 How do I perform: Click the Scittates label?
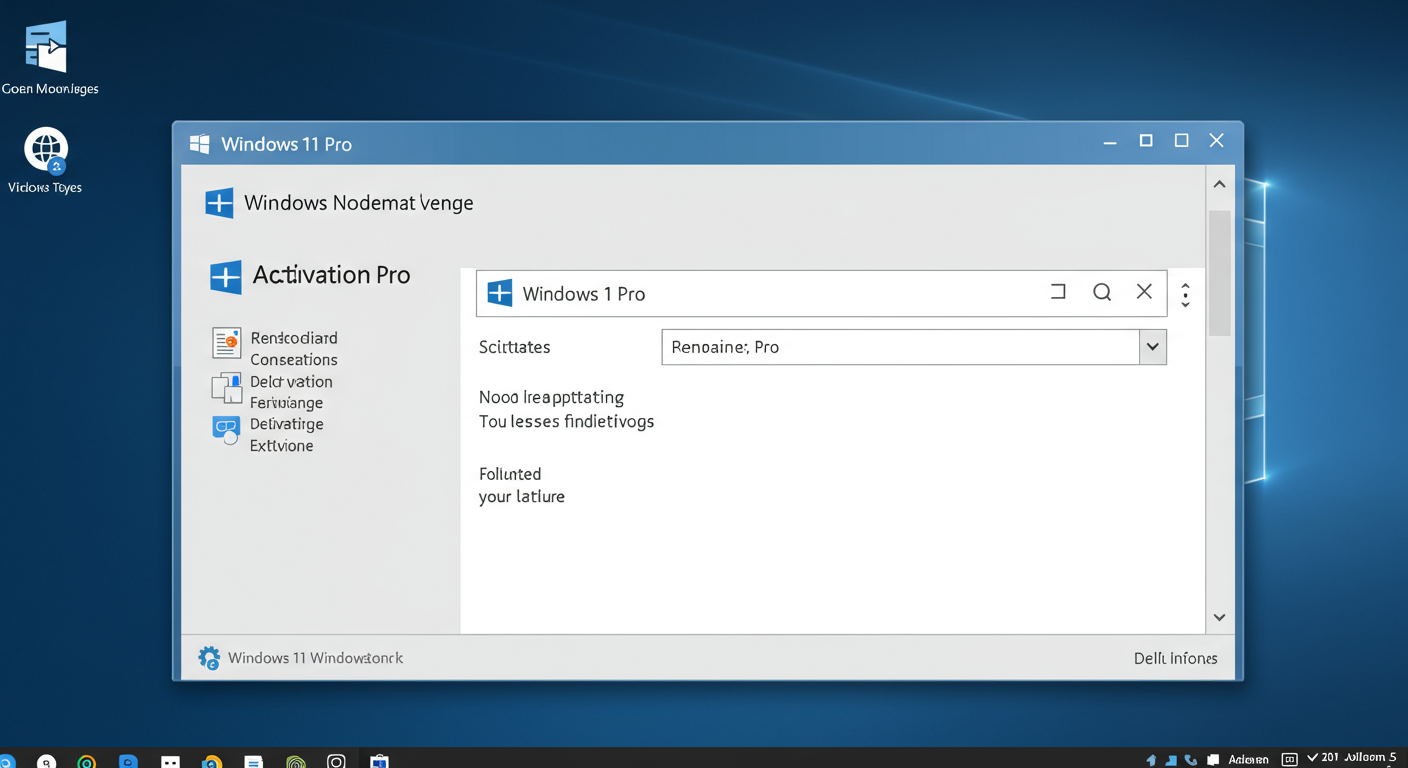click(x=515, y=347)
